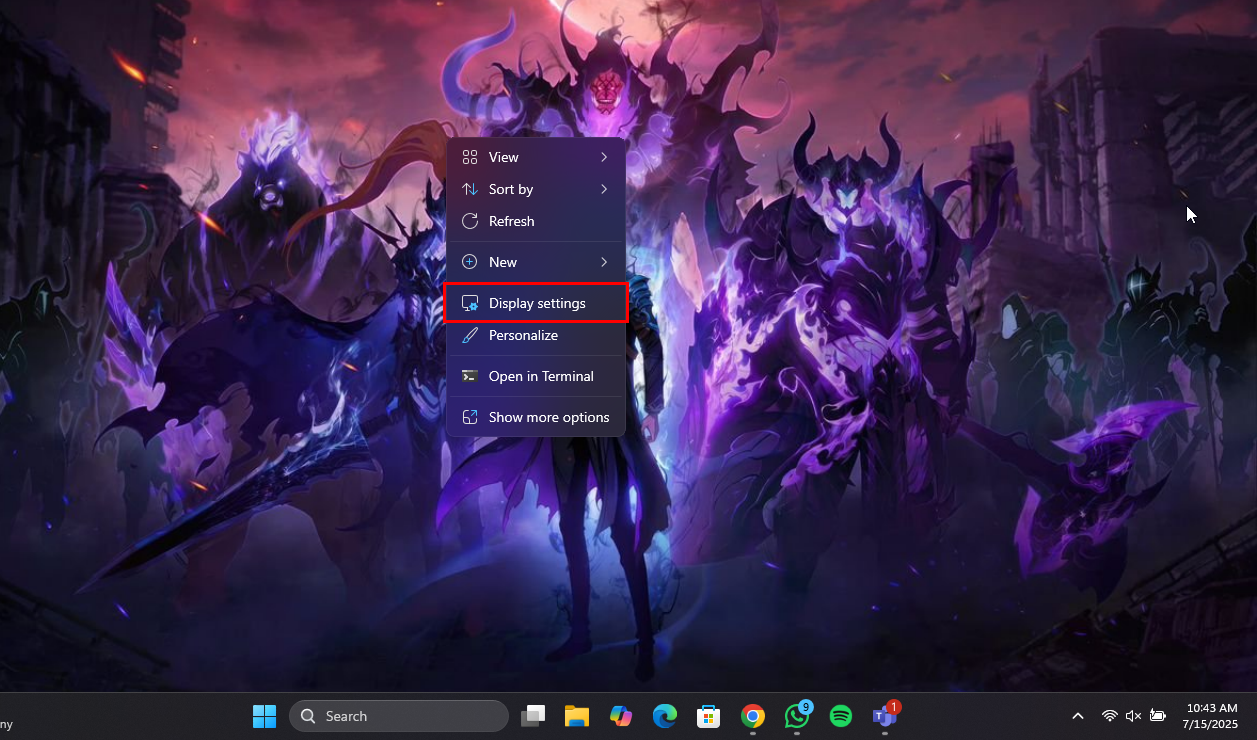Open the Sort by submenu
The height and width of the screenshot is (740, 1257).
(536, 189)
